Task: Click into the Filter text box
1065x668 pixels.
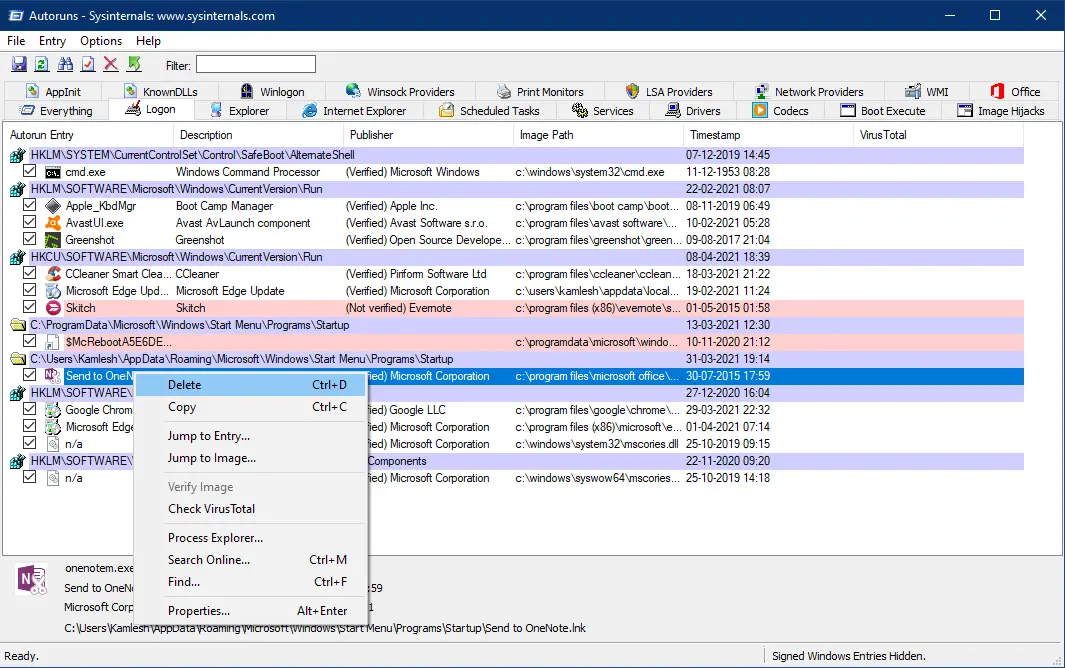Action: point(256,65)
